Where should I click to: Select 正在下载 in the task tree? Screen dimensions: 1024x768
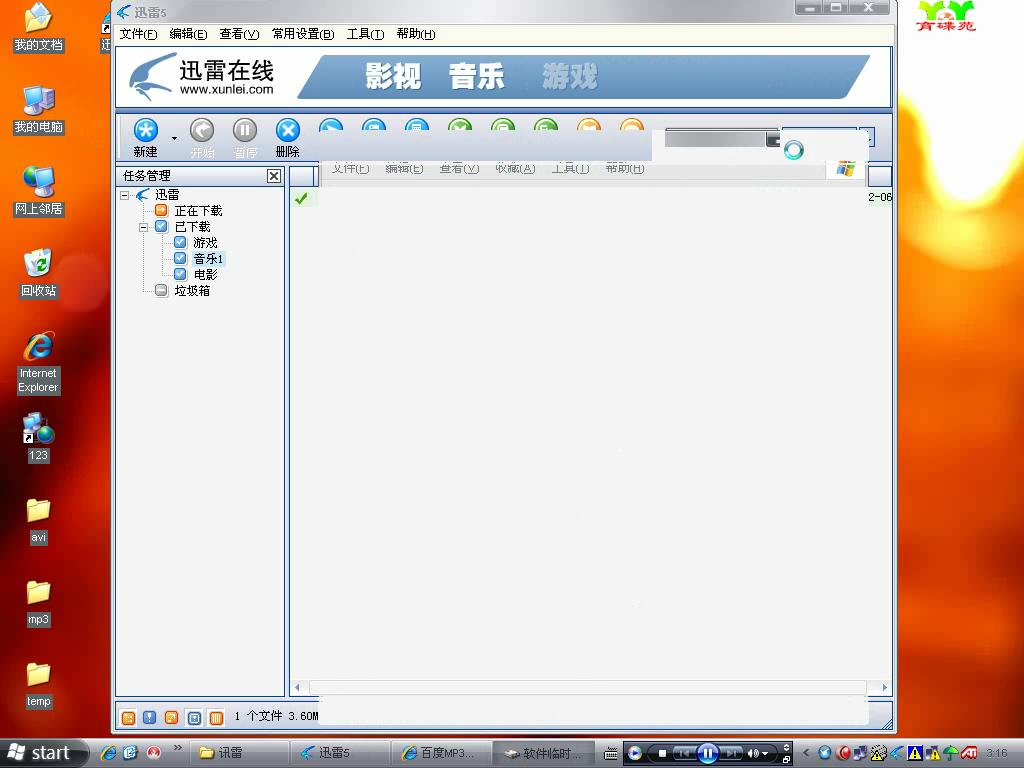(199, 210)
